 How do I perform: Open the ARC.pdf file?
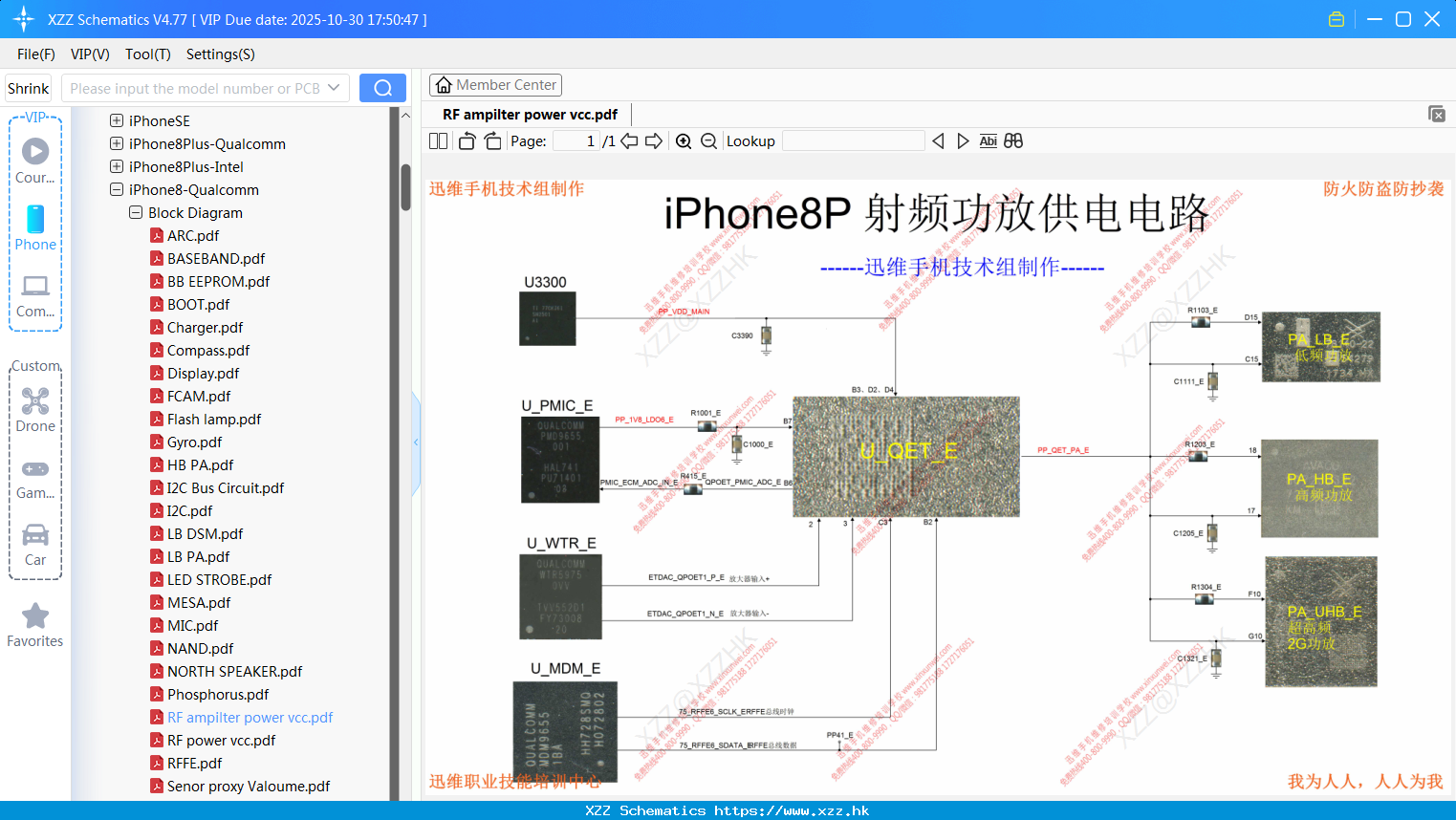193,235
